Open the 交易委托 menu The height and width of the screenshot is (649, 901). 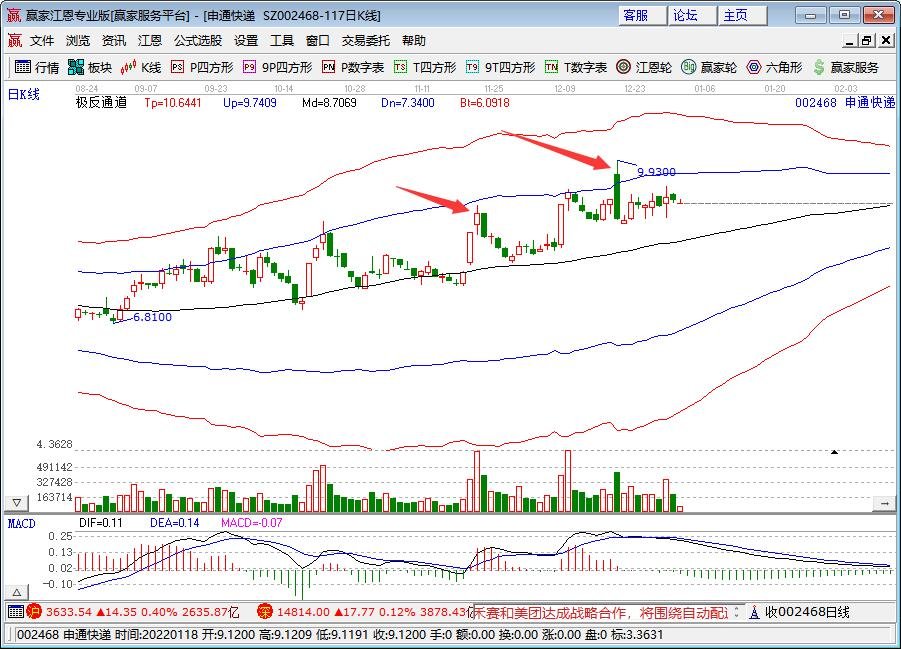pyautogui.click(x=365, y=40)
